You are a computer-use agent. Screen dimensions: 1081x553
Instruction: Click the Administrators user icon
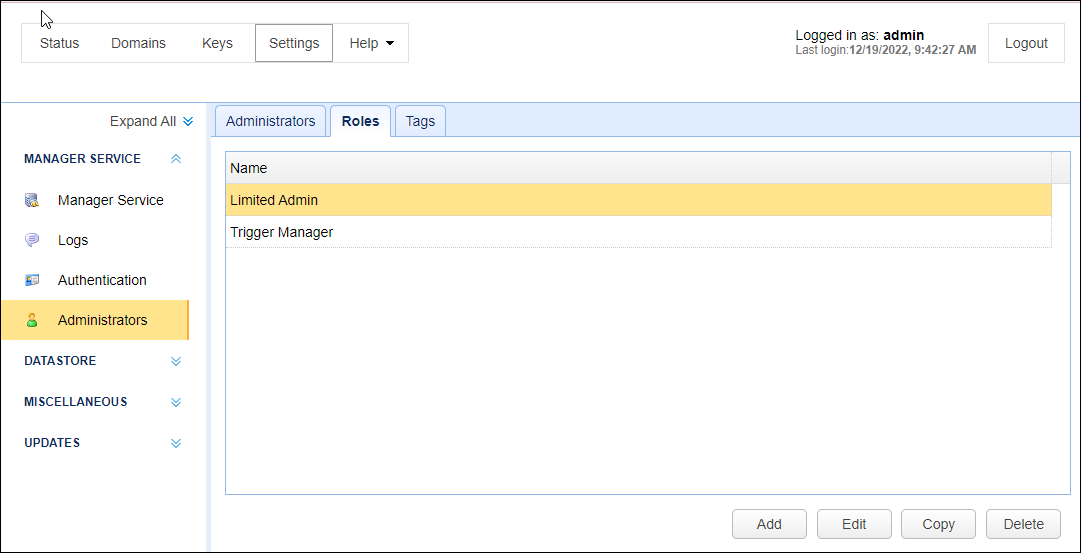tap(32, 320)
